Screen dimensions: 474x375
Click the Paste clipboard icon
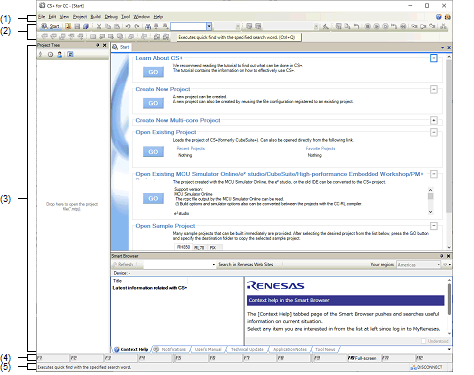click(x=117, y=26)
